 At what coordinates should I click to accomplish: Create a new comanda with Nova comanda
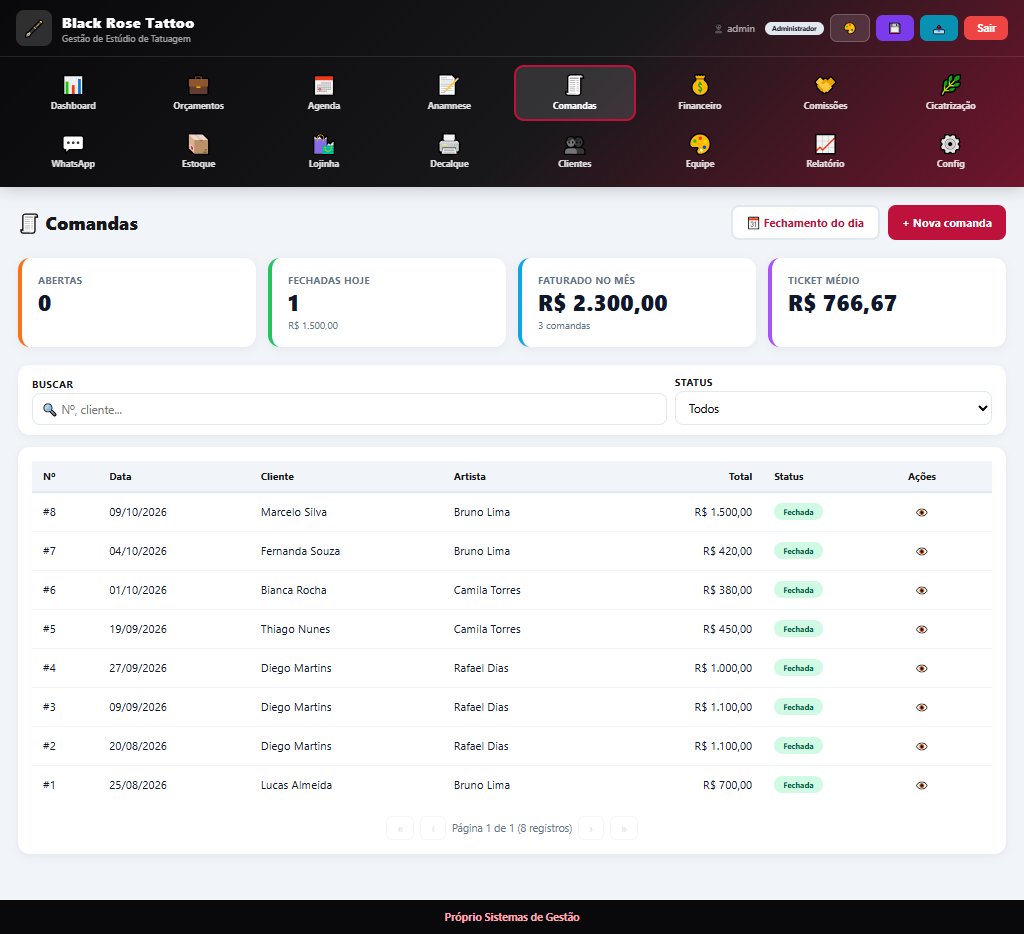947,223
